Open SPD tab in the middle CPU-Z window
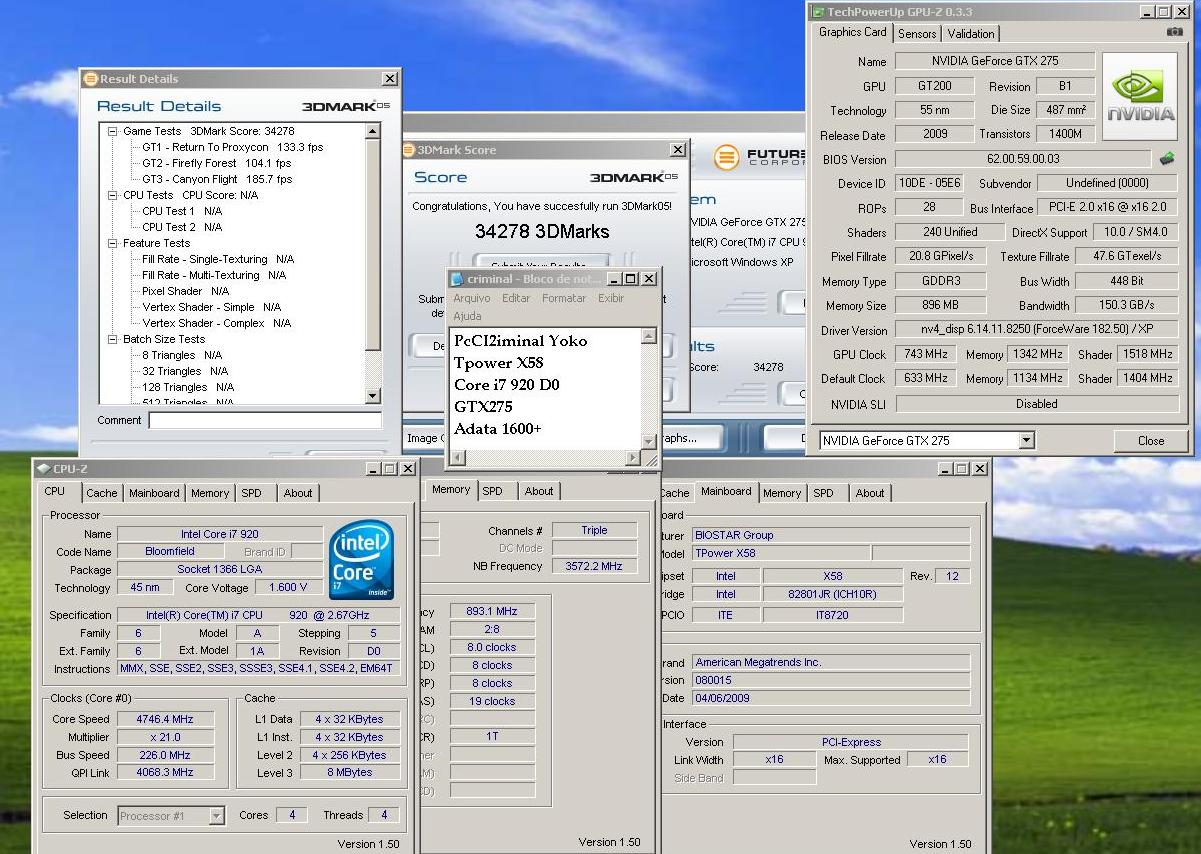 [x=493, y=491]
